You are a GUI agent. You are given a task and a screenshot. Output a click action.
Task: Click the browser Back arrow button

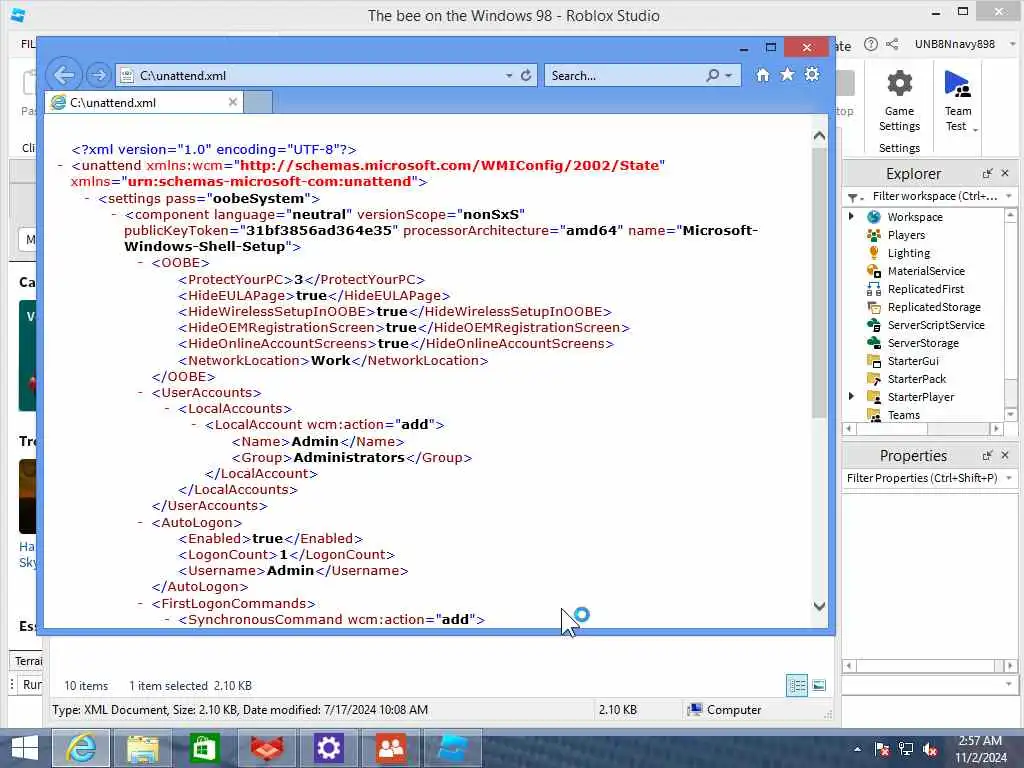coord(63,75)
